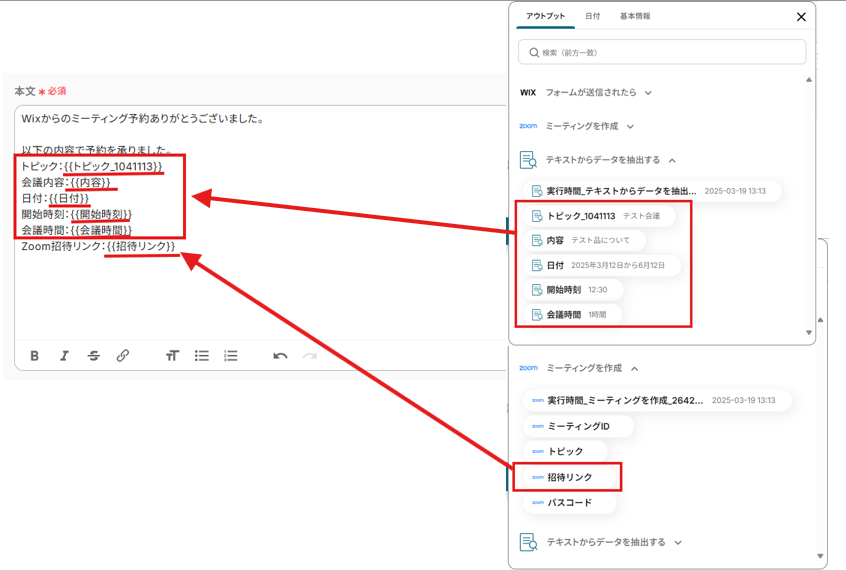Insert a bulleted list
Viewport: 846px width, 571px height.
click(x=202, y=356)
